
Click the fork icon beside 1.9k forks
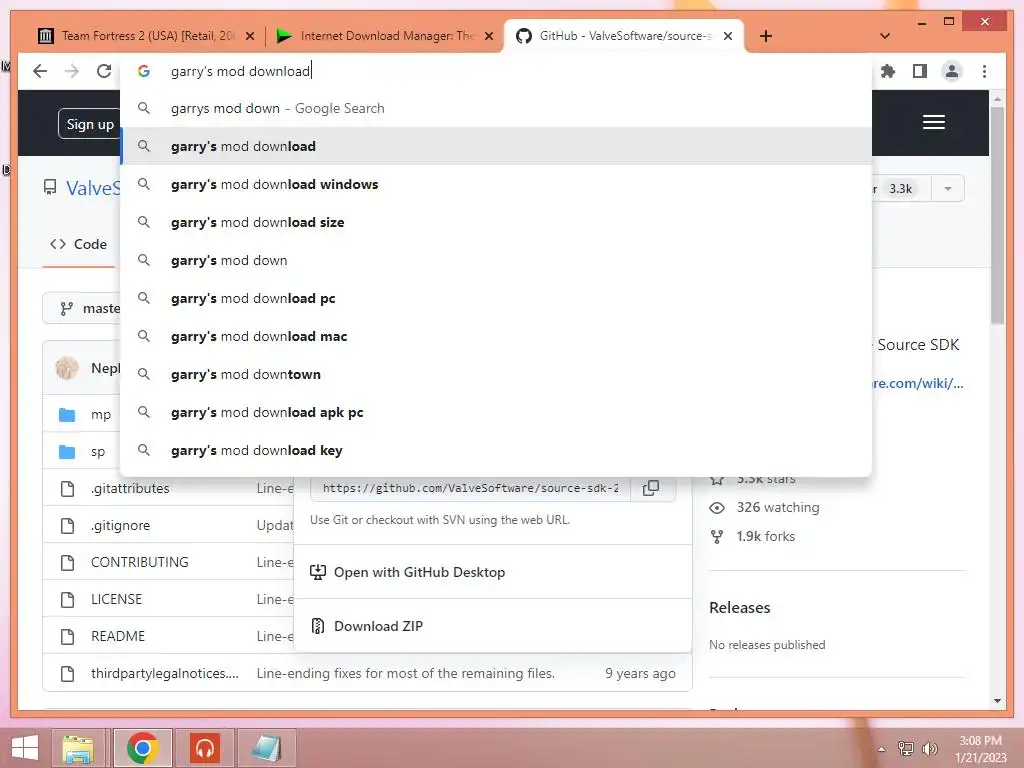[717, 537]
